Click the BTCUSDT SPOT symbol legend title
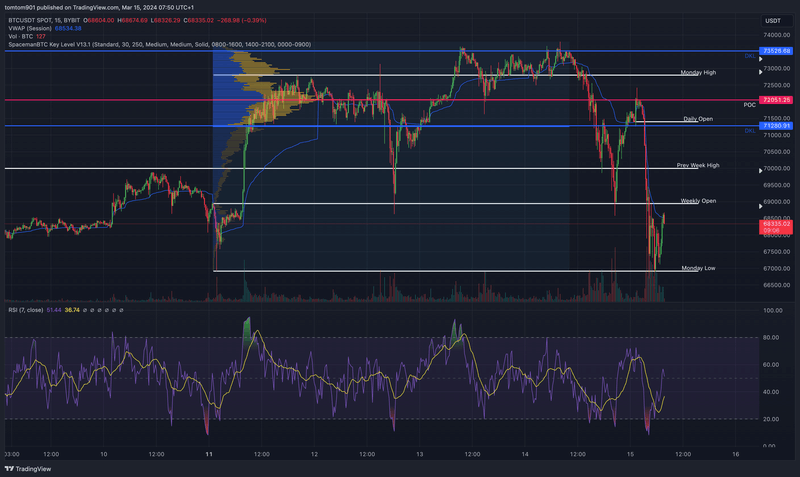Viewport: 800px width, 477px height. pos(44,20)
